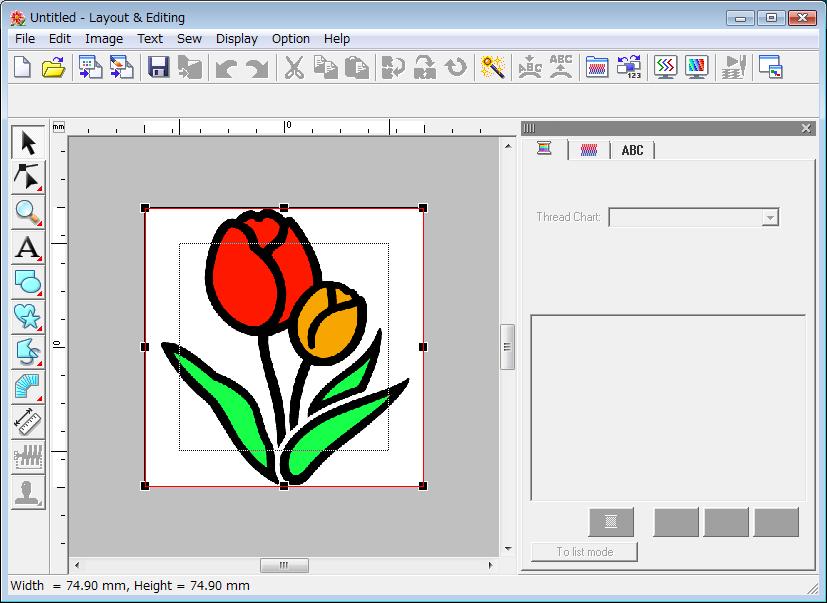Click the To list mode button
Image resolution: width=827 pixels, height=603 pixels.
[584, 552]
